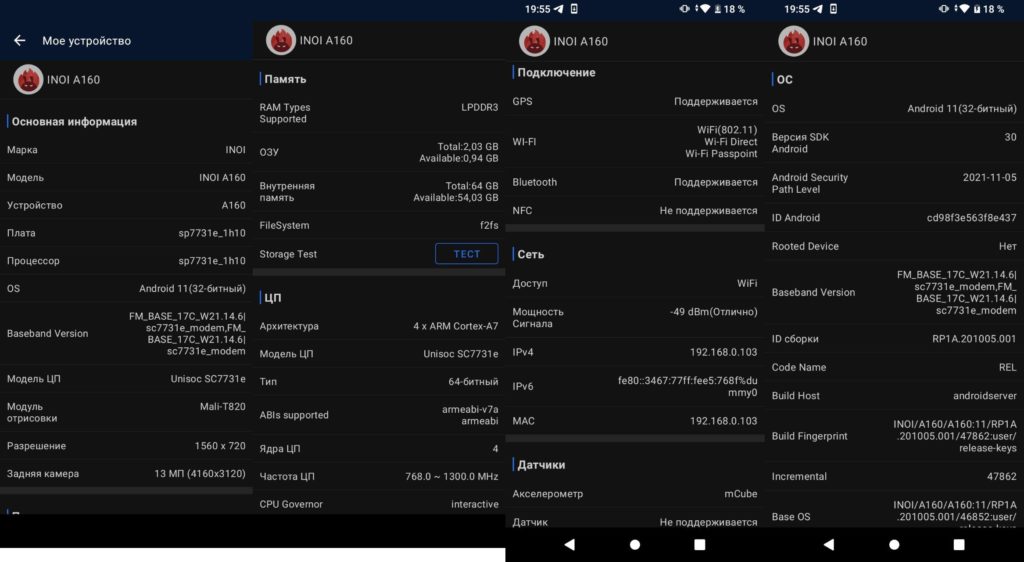The width and height of the screenshot is (1024, 562).
Task: Select the Датчики section header
Action: pyautogui.click(x=541, y=465)
